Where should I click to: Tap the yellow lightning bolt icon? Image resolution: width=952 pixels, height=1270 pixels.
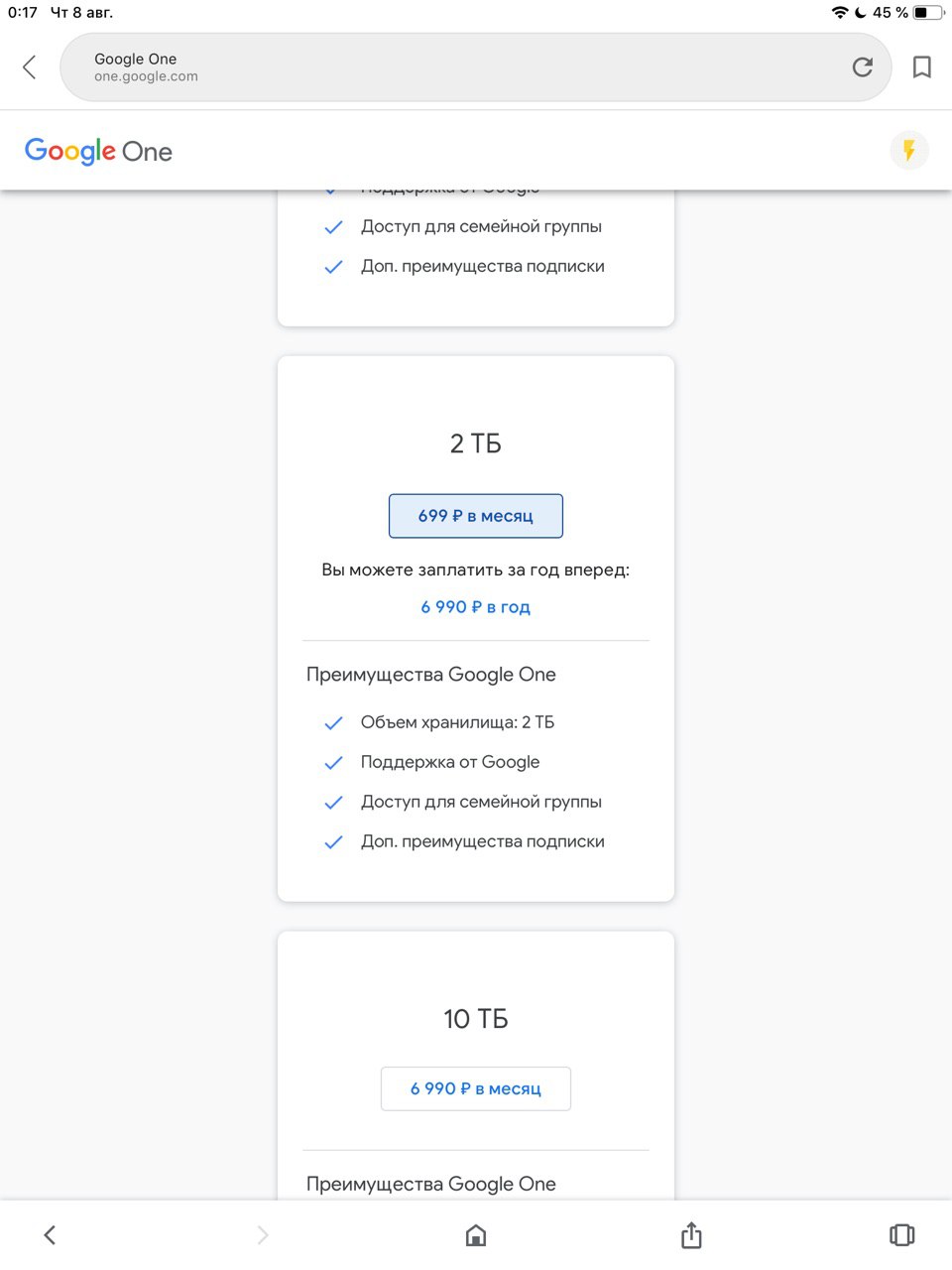(909, 151)
